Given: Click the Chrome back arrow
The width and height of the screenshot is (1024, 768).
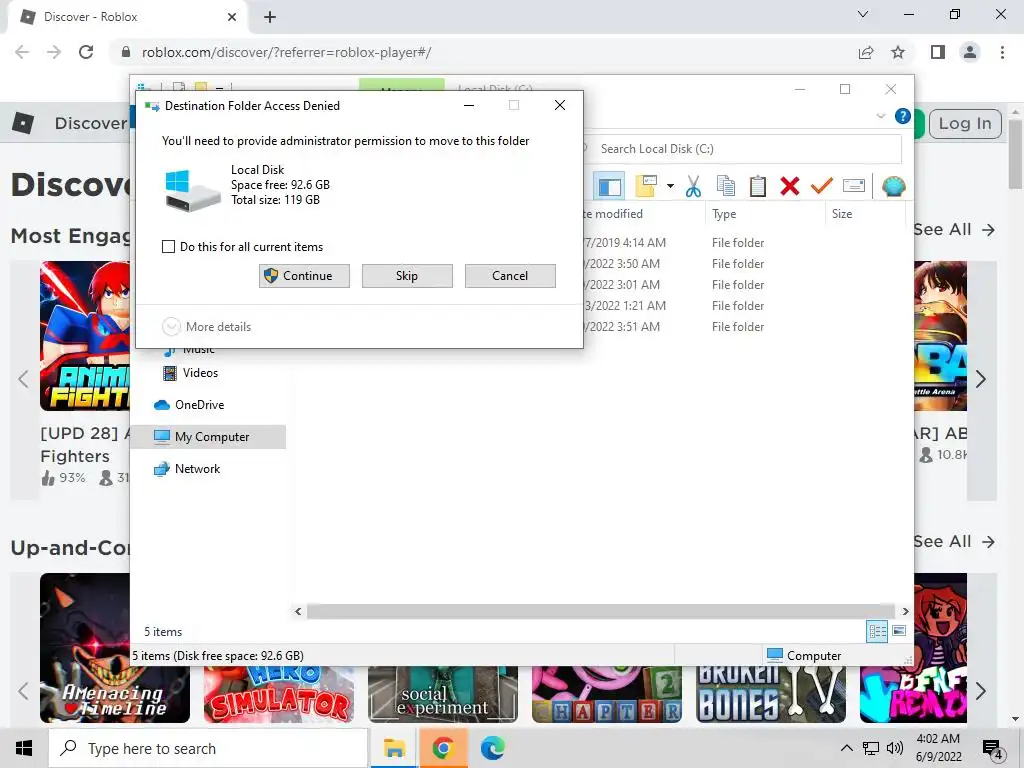Looking at the screenshot, I should click(x=22, y=52).
